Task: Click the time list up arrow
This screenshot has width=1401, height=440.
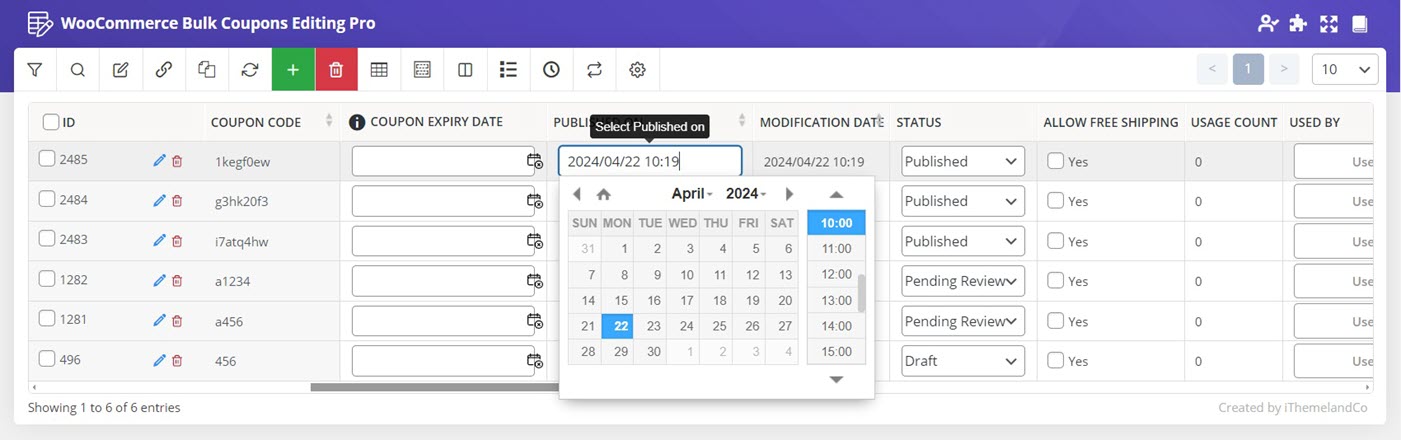Action: (836, 194)
